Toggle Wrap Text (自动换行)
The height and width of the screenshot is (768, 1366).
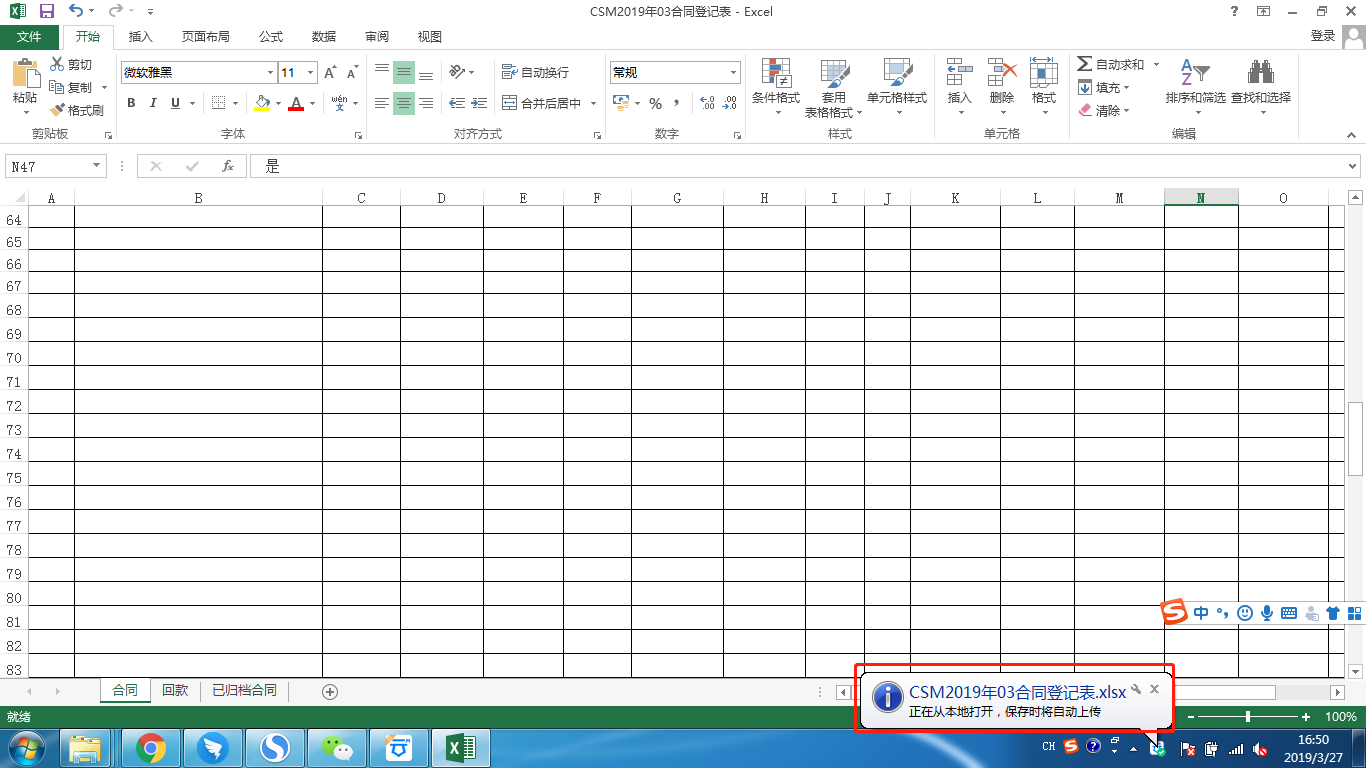[535, 73]
